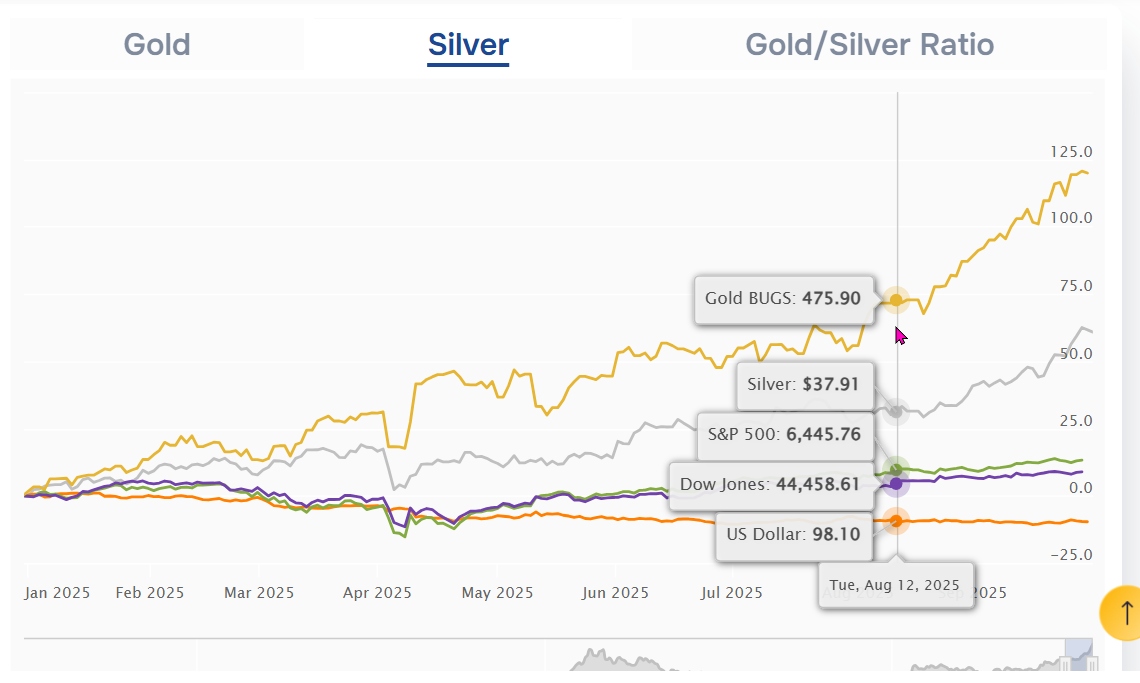
Task: Click the S&P 500 6,445.76 tooltip label
Action: (x=785, y=435)
